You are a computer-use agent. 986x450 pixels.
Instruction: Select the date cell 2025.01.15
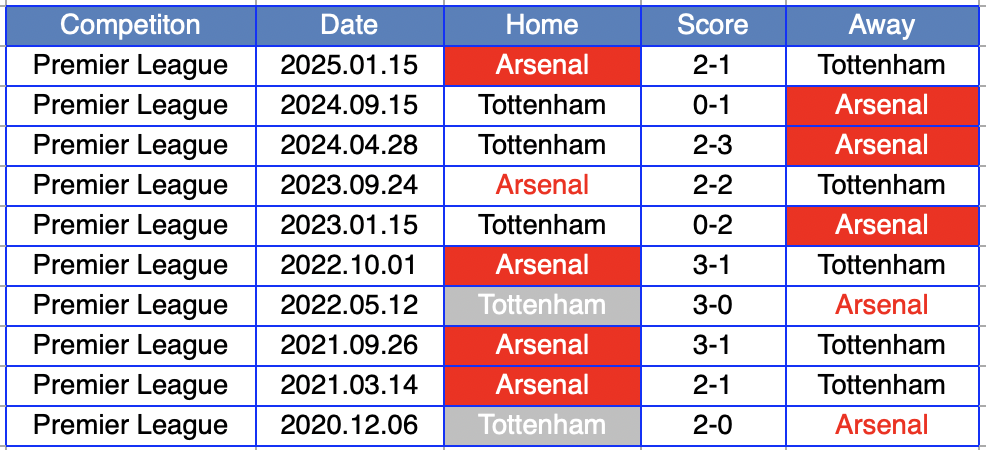pyautogui.click(x=349, y=65)
